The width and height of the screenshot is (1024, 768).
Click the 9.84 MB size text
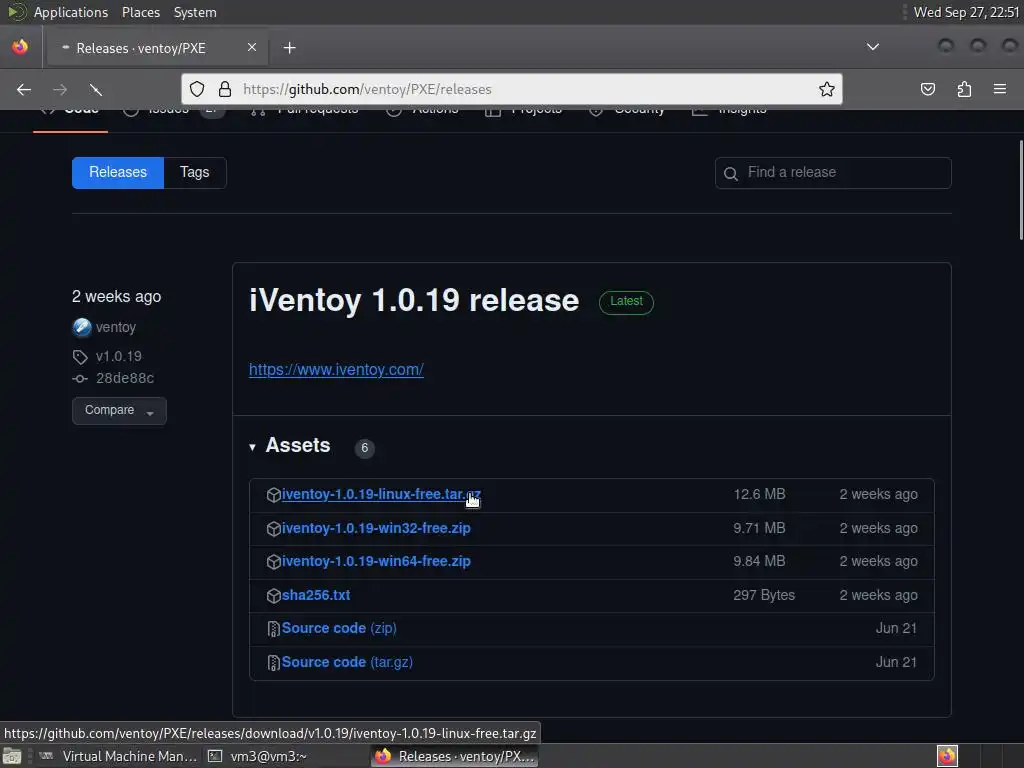point(759,562)
